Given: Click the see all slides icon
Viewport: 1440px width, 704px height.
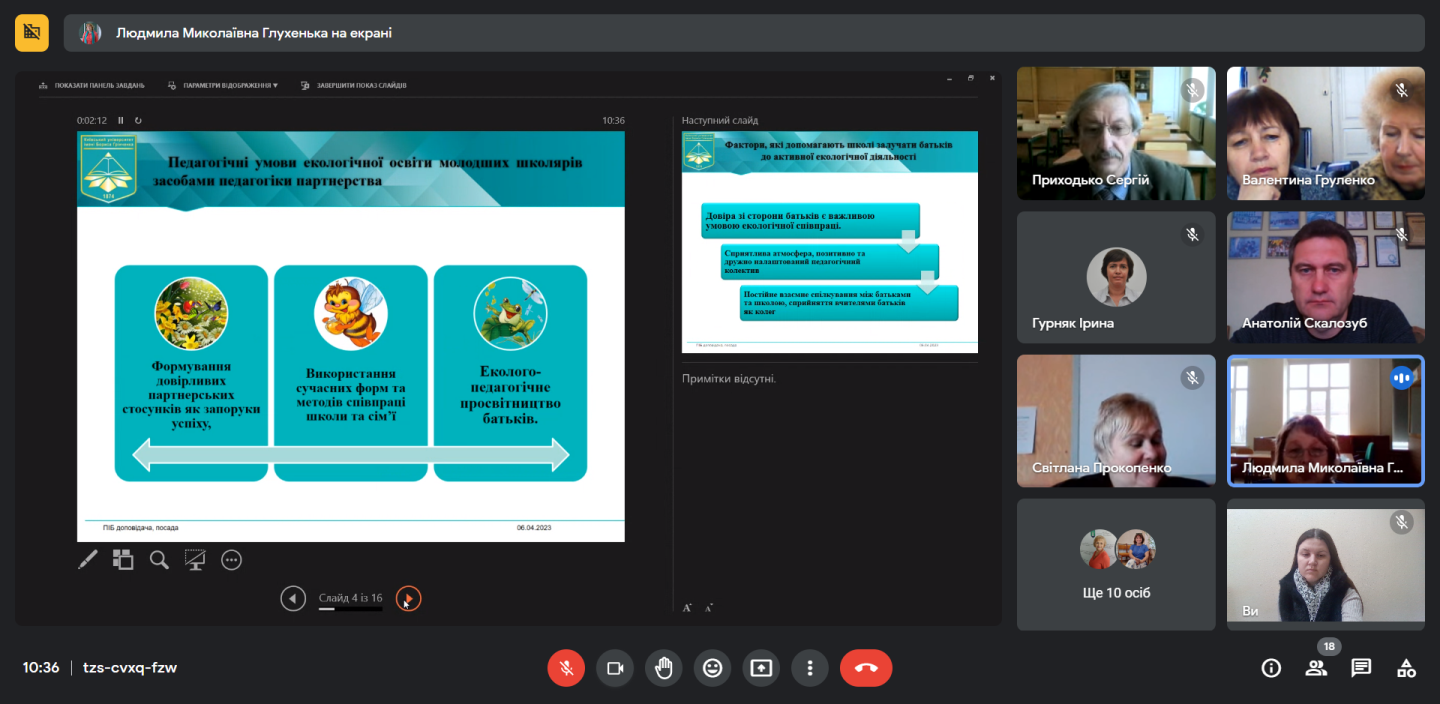Looking at the screenshot, I should coord(123,560).
